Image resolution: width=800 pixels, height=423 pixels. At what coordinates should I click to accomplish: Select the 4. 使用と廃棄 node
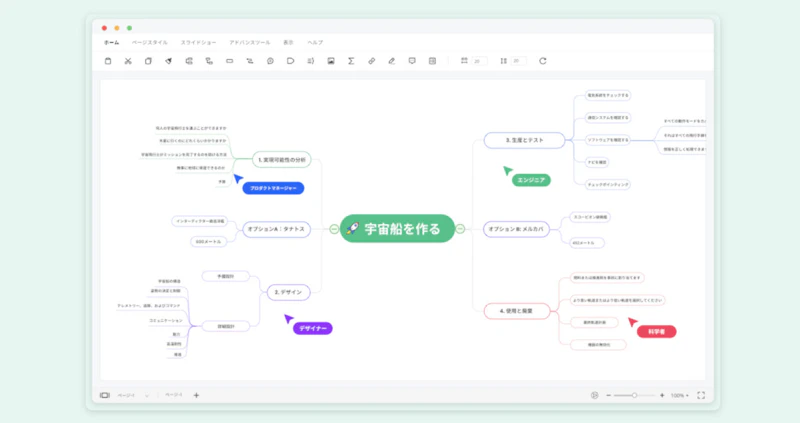516,311
